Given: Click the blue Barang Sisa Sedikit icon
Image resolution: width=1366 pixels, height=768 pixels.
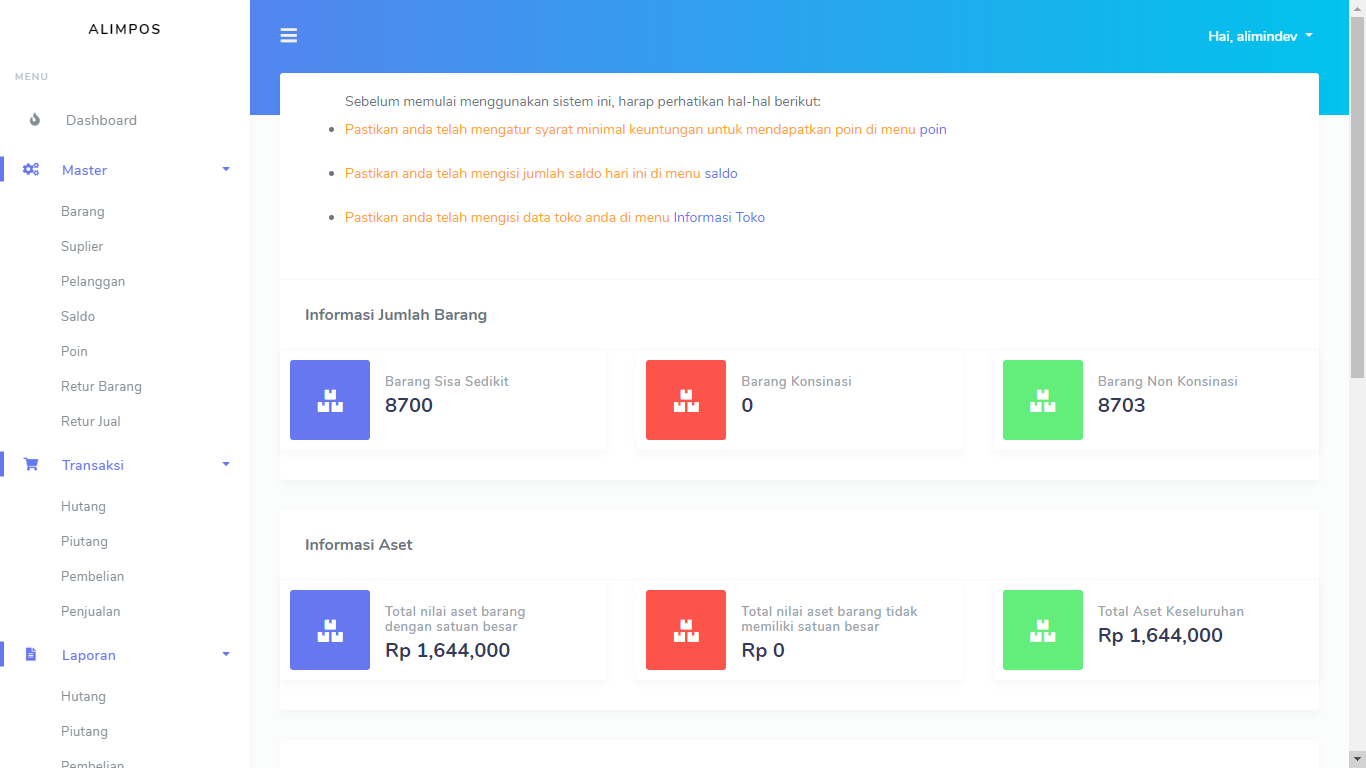Looking at the screenshot, I should click(x=330, y=400).
